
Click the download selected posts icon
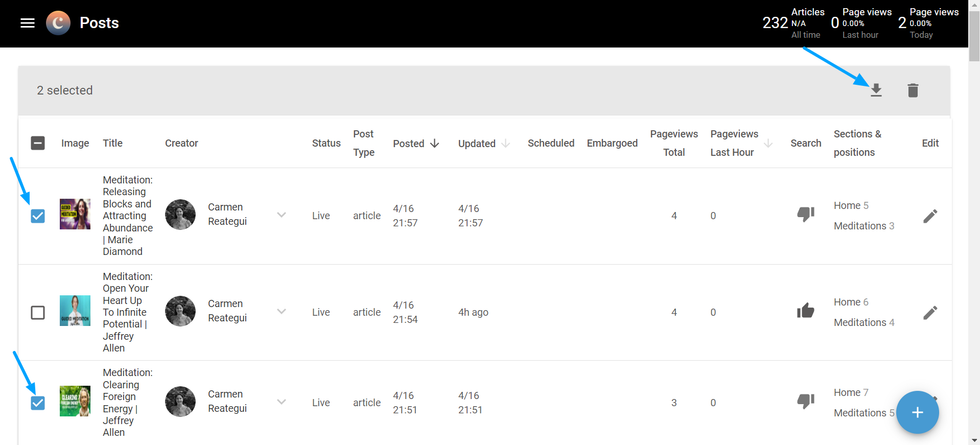876,90
